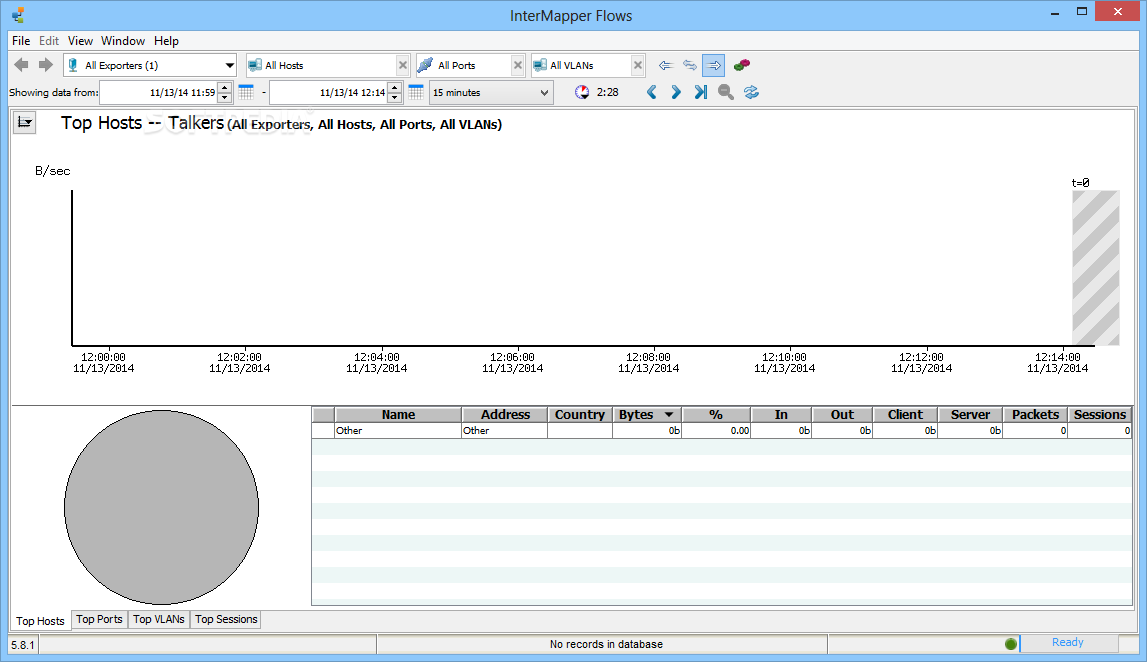
Task: Clear the All Ports filter with its X
Action: [518, 65]
